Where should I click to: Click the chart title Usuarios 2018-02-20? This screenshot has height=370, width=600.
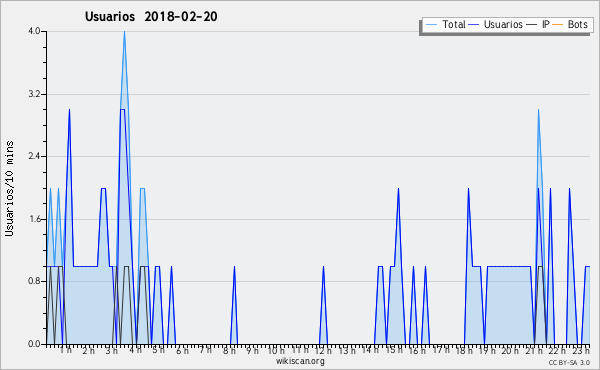151,16
